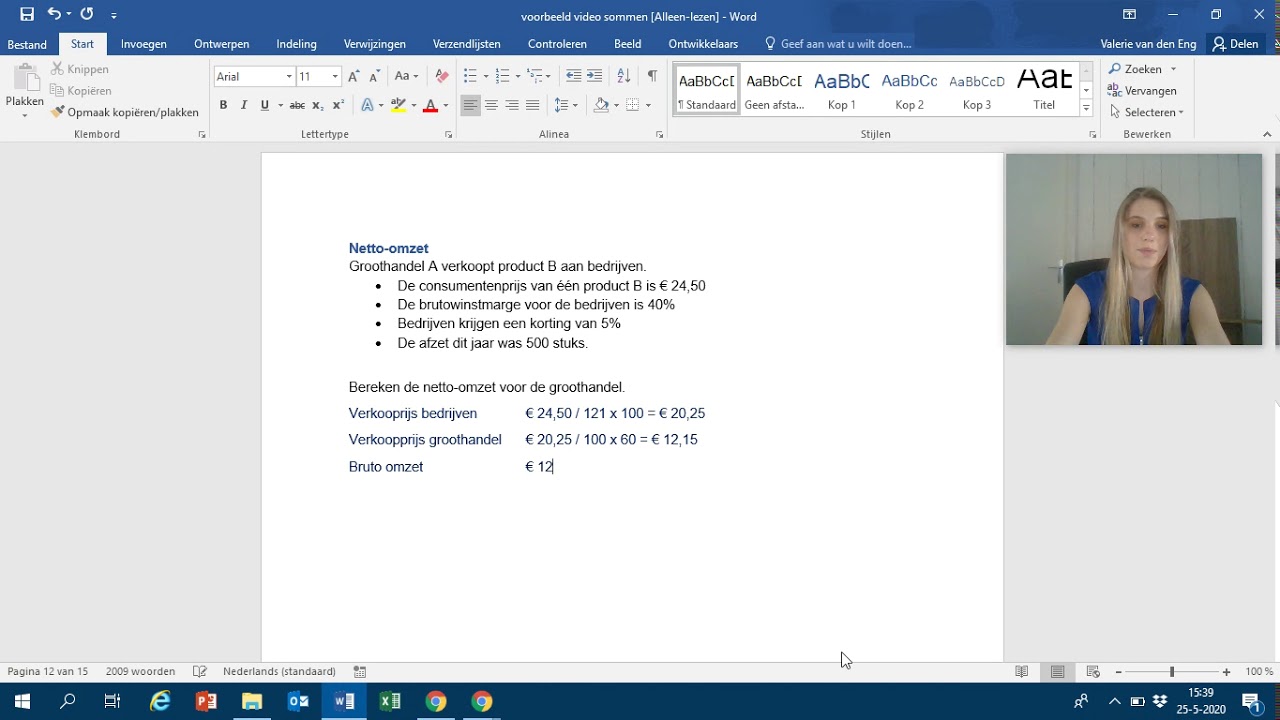Open the font size dropdown
Image resolution: width=1280 pixels, height=720 pixels.
tap(335, 76)
